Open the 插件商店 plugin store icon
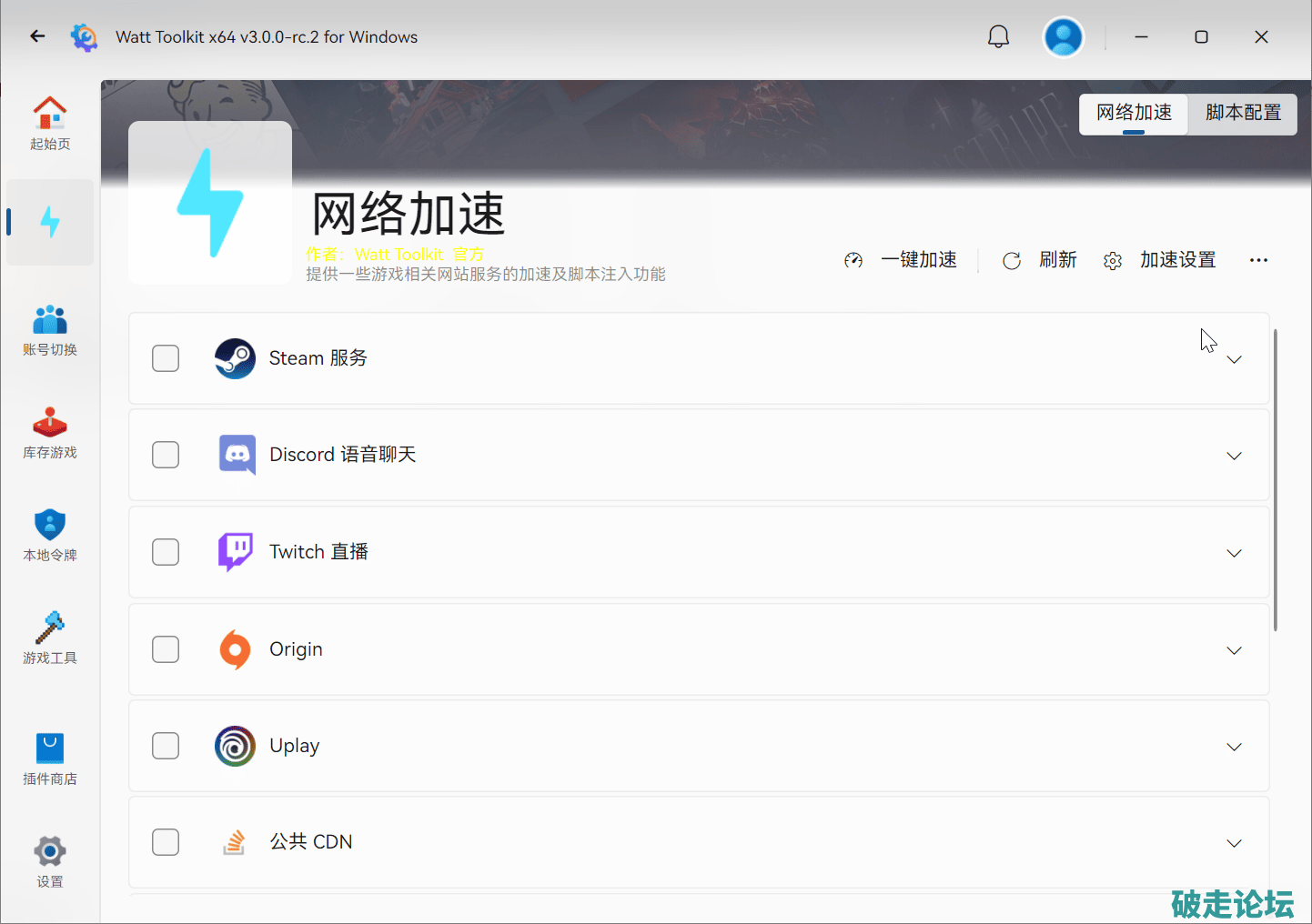The height and width of the screenshot is (924, 1312). tap(50, 749)
